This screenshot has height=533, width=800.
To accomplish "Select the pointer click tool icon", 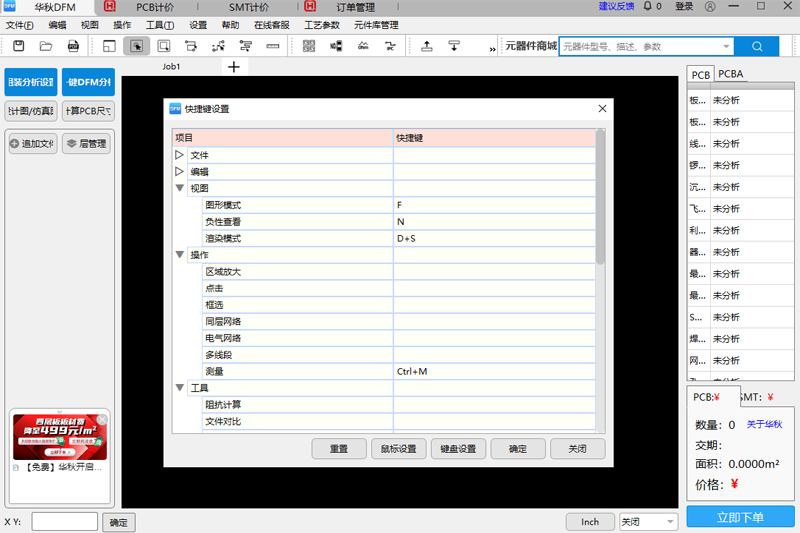I will [x=137, y=46].
